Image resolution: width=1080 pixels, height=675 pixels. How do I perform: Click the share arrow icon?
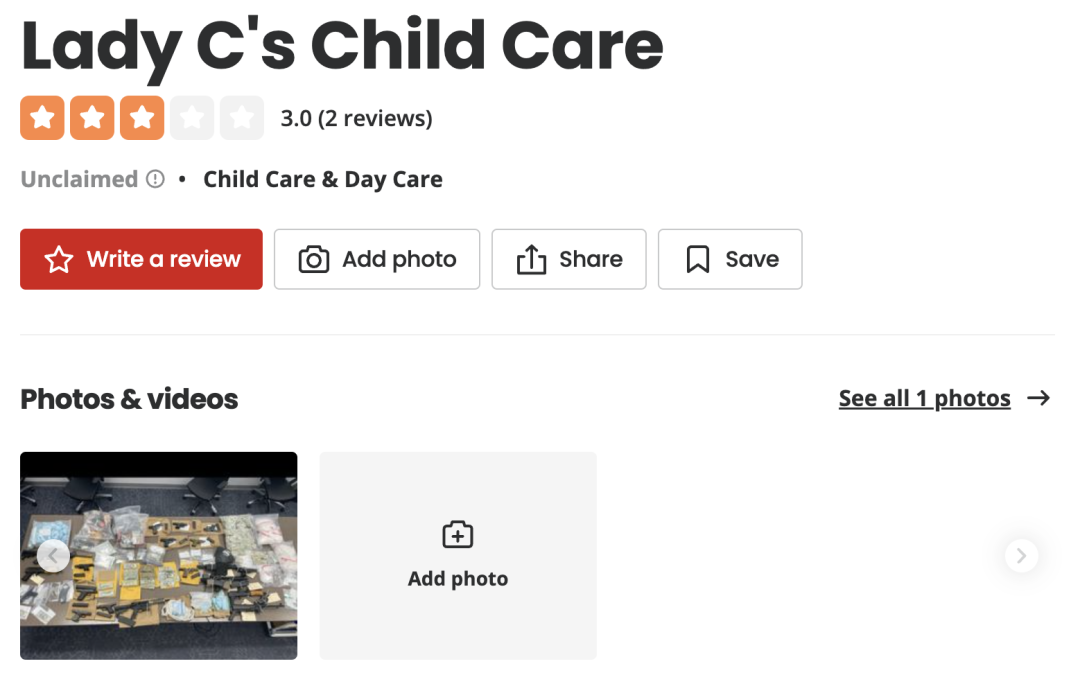(x=531, y=260)
